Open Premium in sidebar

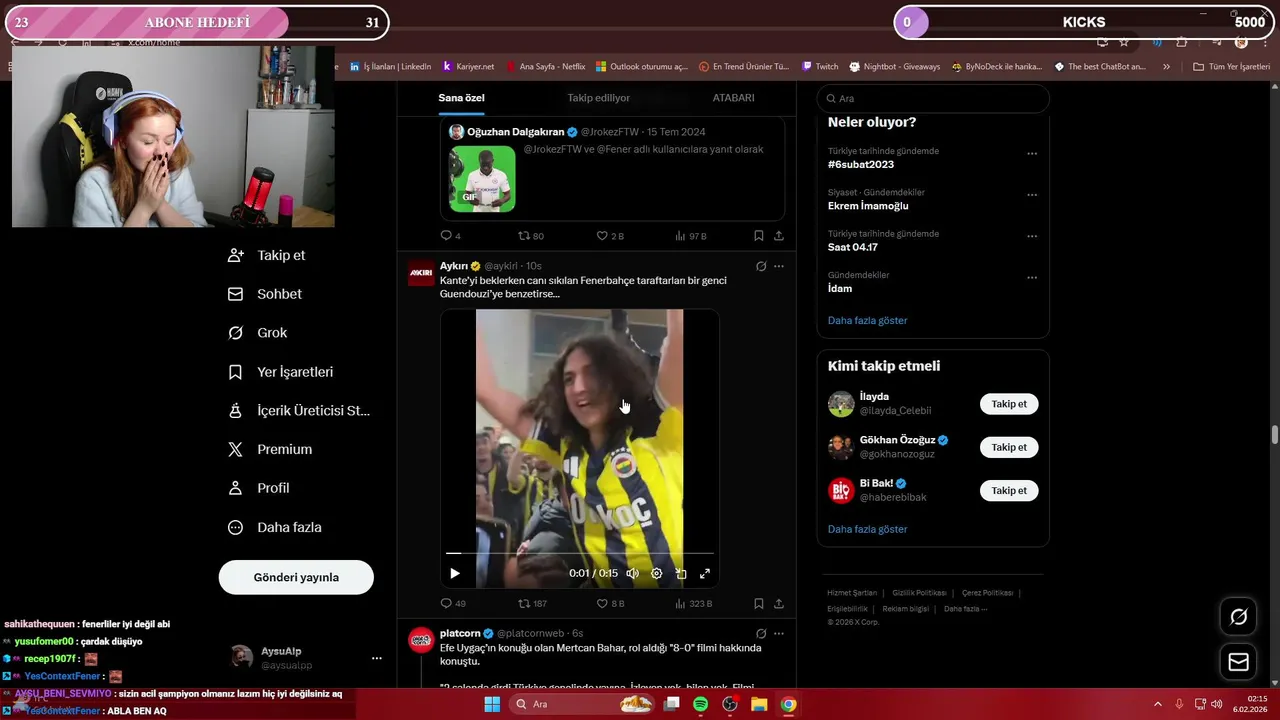click(270, 450)
